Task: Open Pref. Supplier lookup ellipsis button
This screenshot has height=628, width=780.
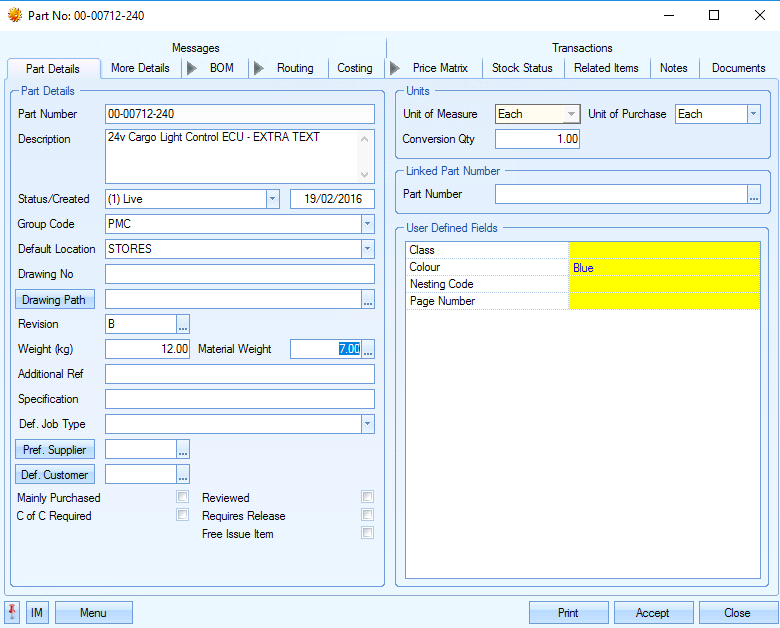Action: [183, 450]
